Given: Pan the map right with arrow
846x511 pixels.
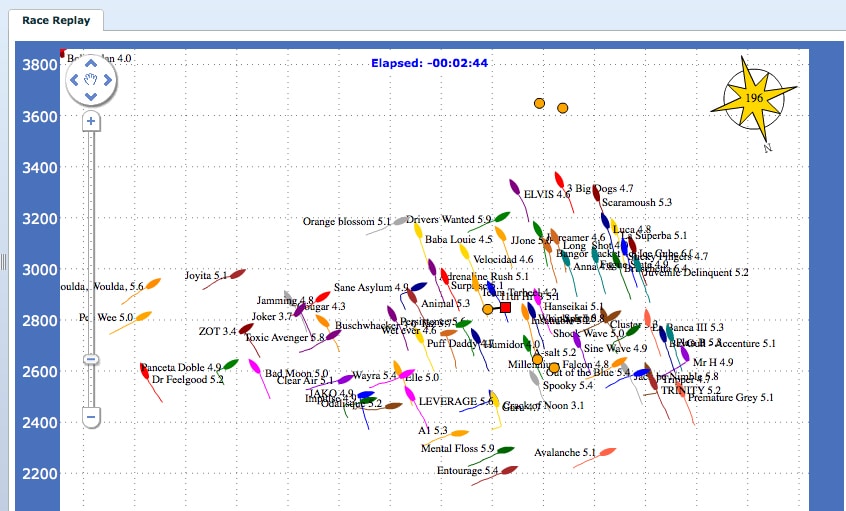Looking at the screenshot, I should click(x=109, y=78).
